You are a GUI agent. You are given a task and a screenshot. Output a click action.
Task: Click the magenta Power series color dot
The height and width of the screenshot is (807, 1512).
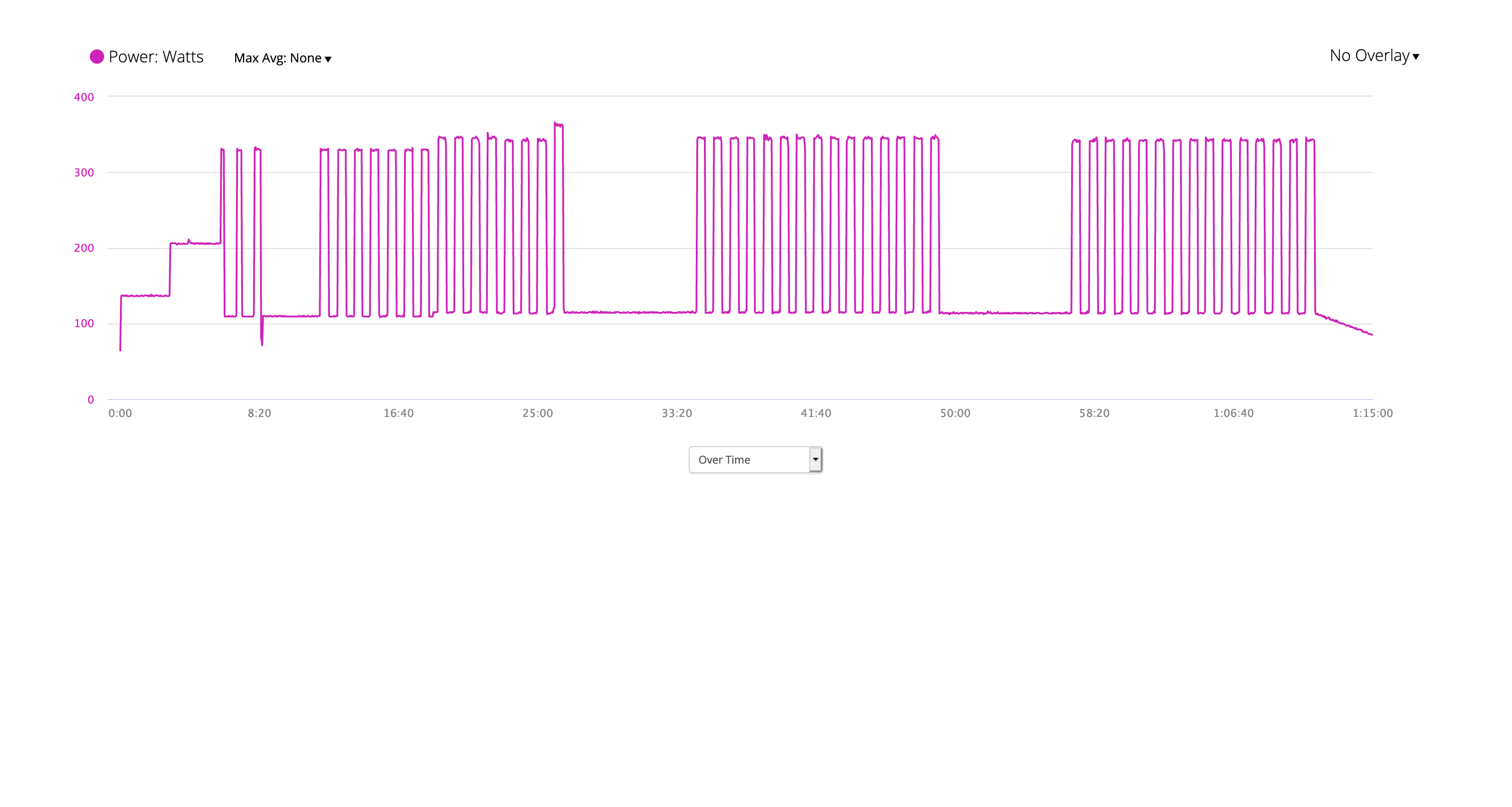pos(97,57)
